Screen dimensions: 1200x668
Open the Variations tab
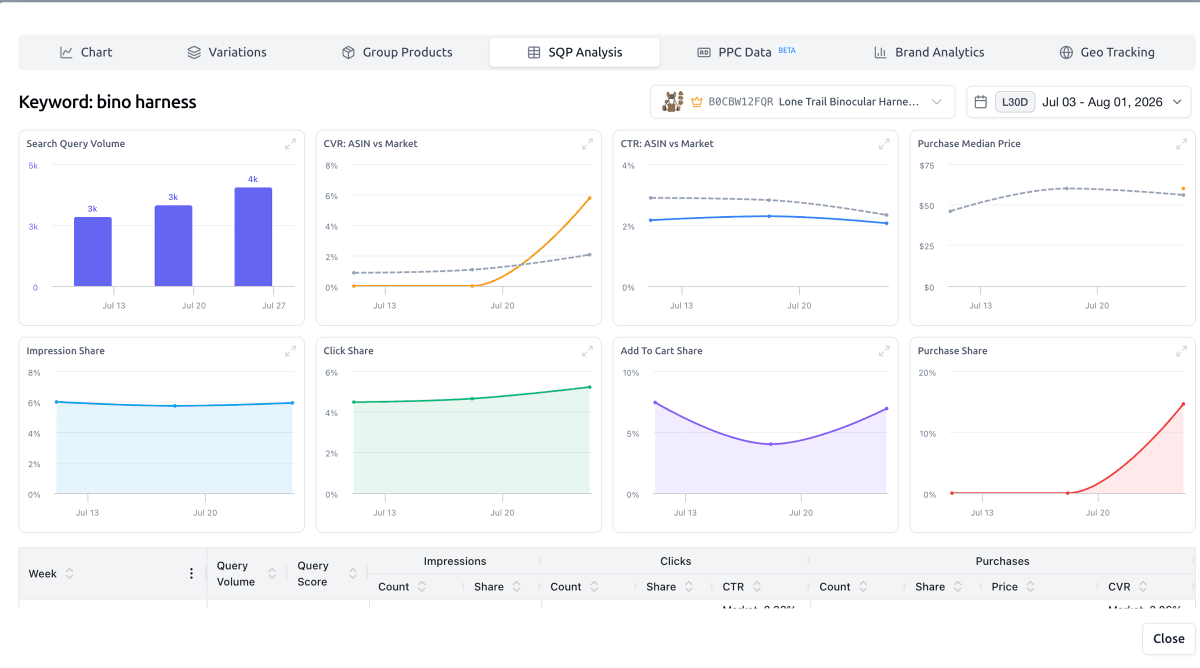pyautogui.click(x=227, y=52)
